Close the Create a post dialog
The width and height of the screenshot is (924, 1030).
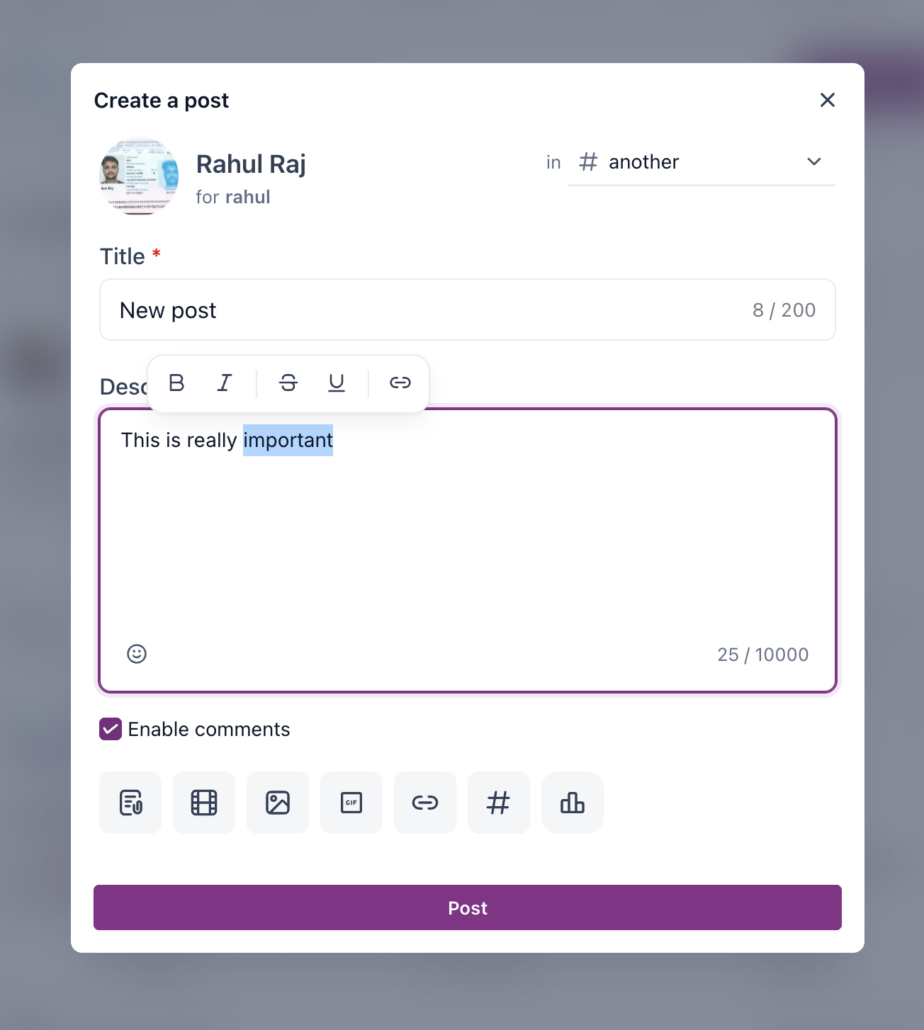(827, 100)
